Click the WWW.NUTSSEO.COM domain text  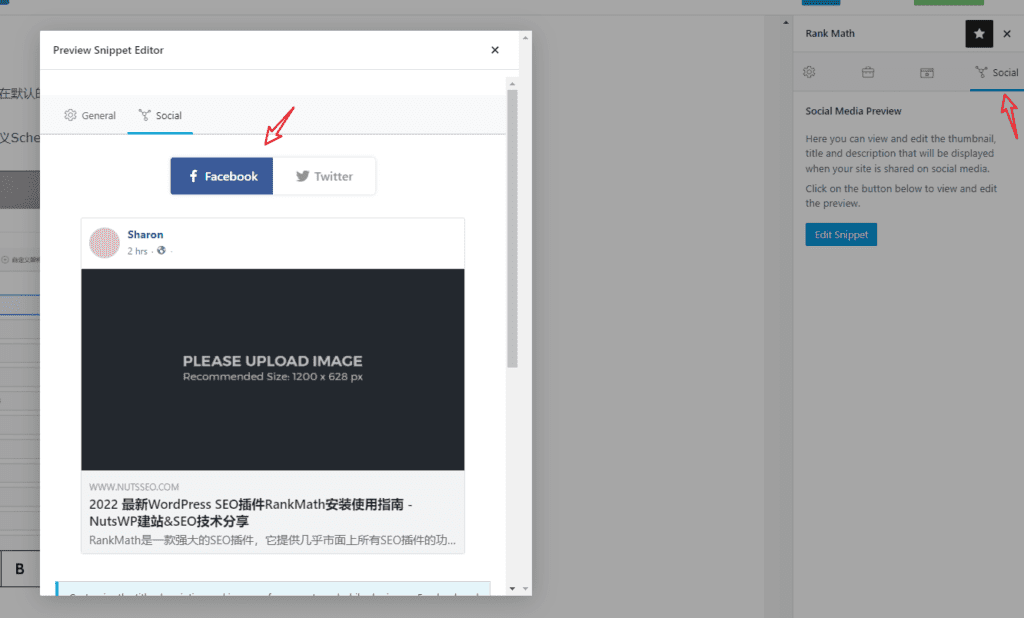click(134, 487)
